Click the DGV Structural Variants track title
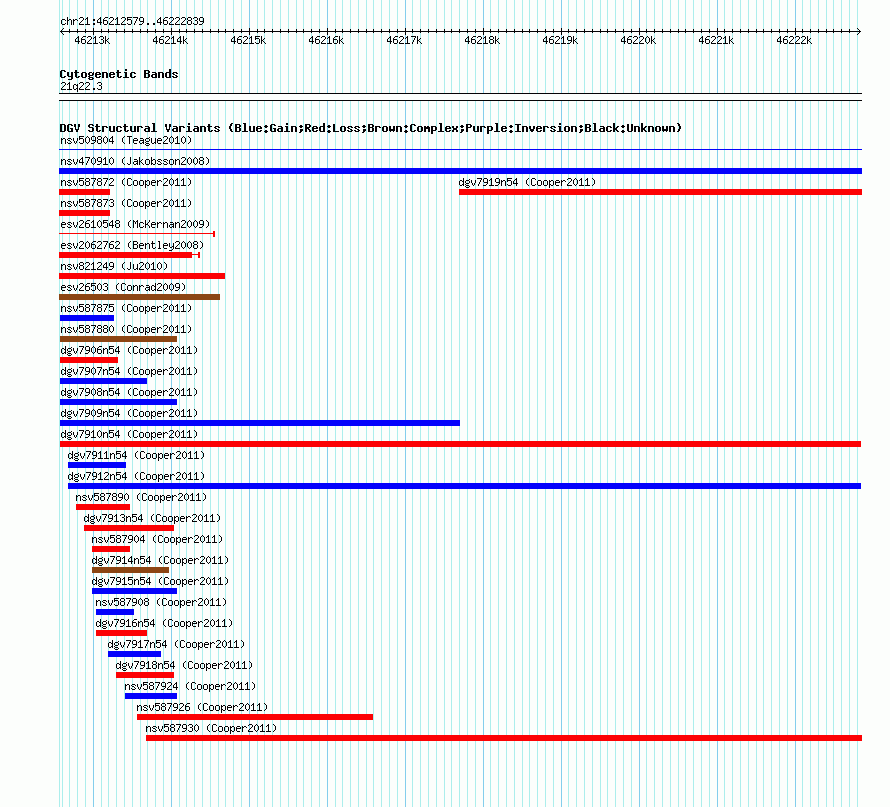 tap(370, 128)
